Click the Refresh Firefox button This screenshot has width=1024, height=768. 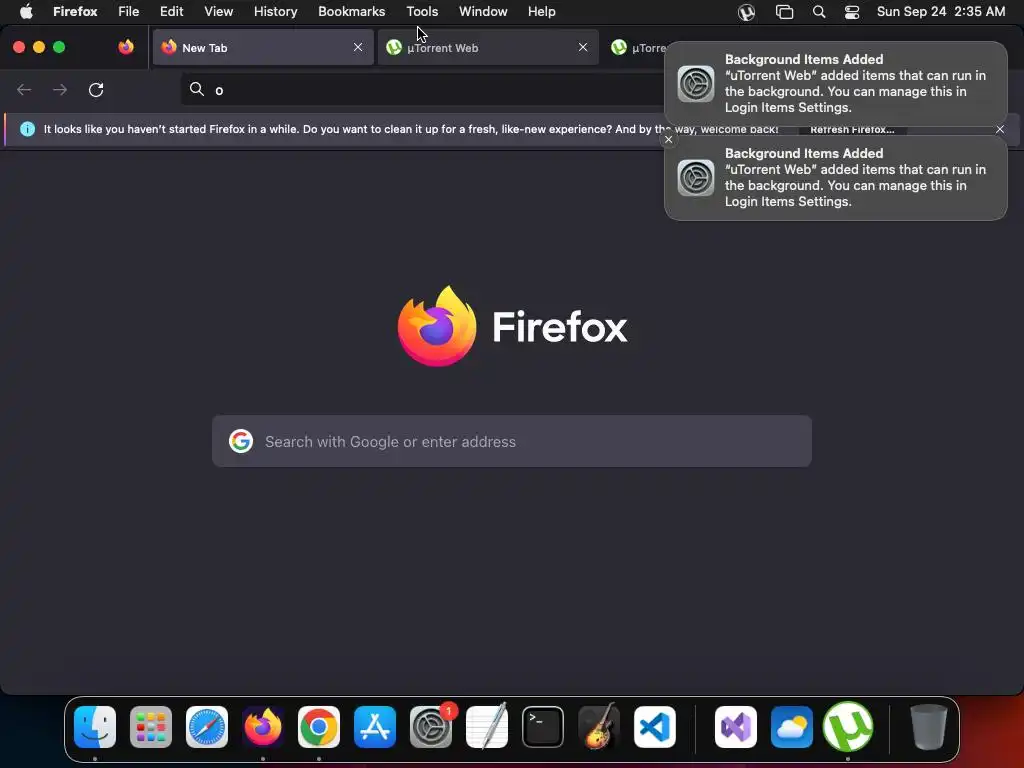click(852, 129)
